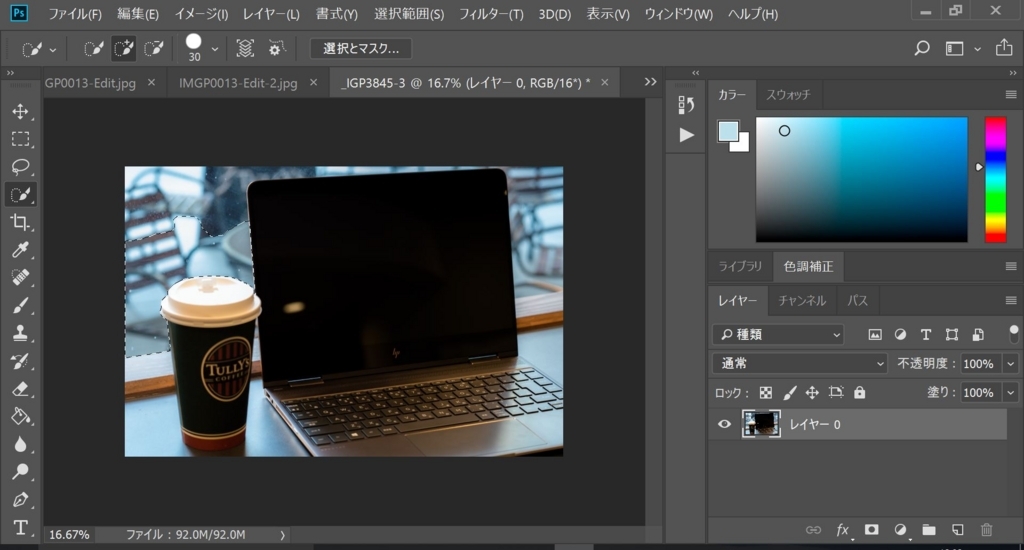
Task: Choose New selection mode
Action: pos(93,48)
